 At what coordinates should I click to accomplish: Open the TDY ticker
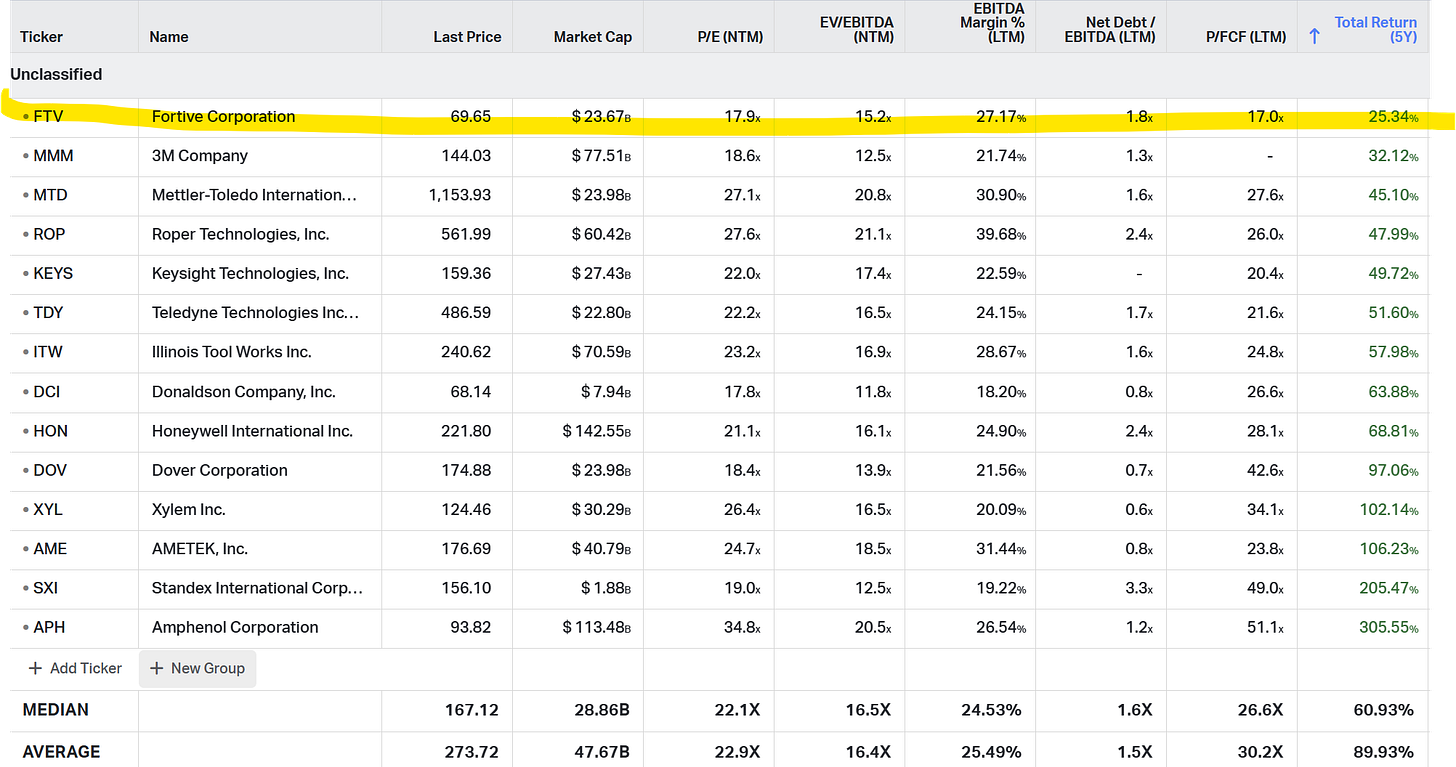coord(48,313)
